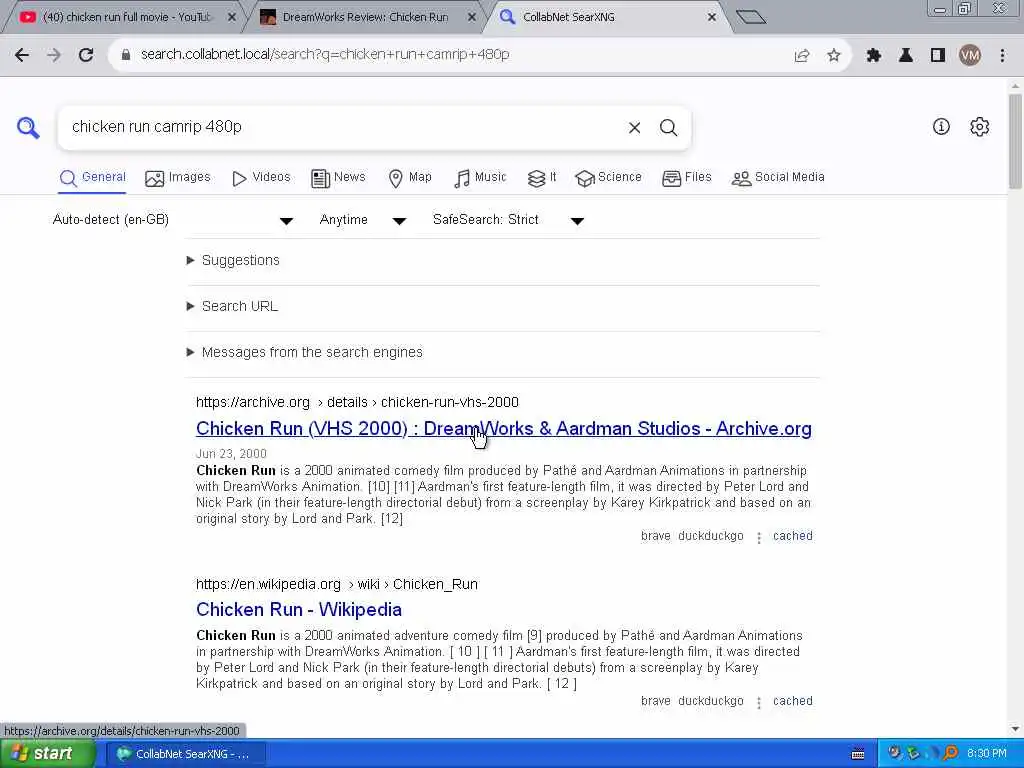Open cached version of Wikipedia result

[793, 701]
